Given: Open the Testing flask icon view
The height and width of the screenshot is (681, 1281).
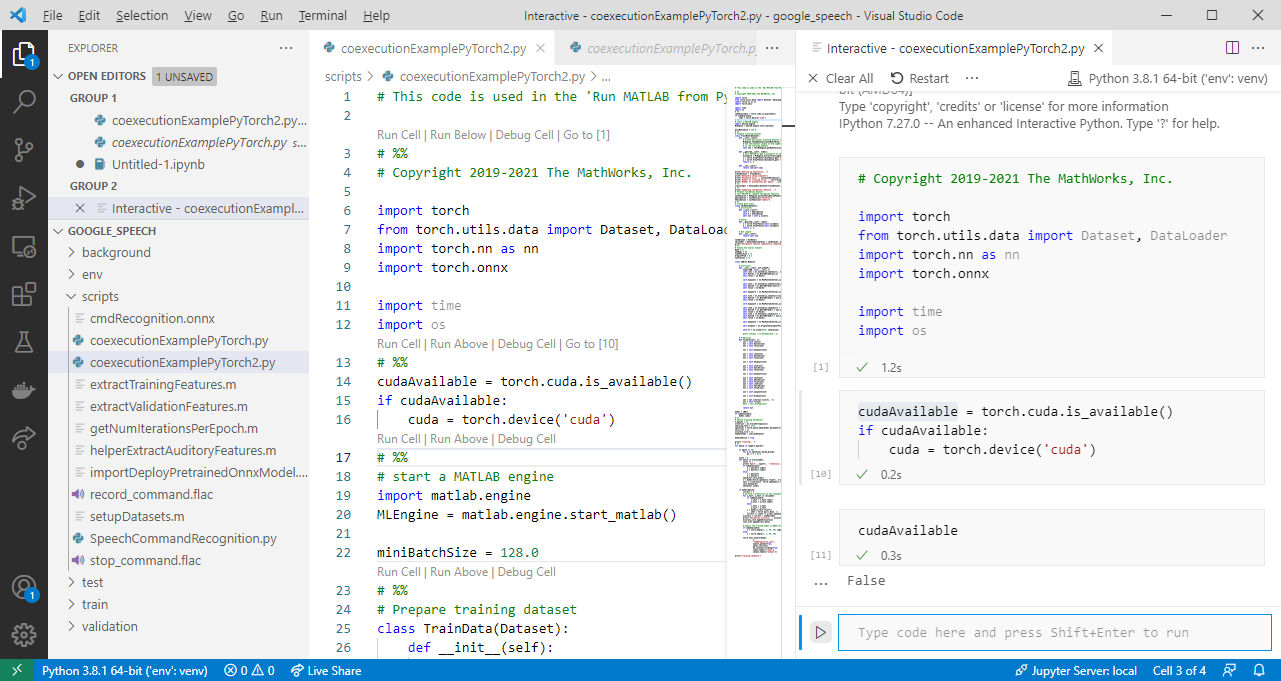Looking at the screenshot, I should (x=24, y=342).
